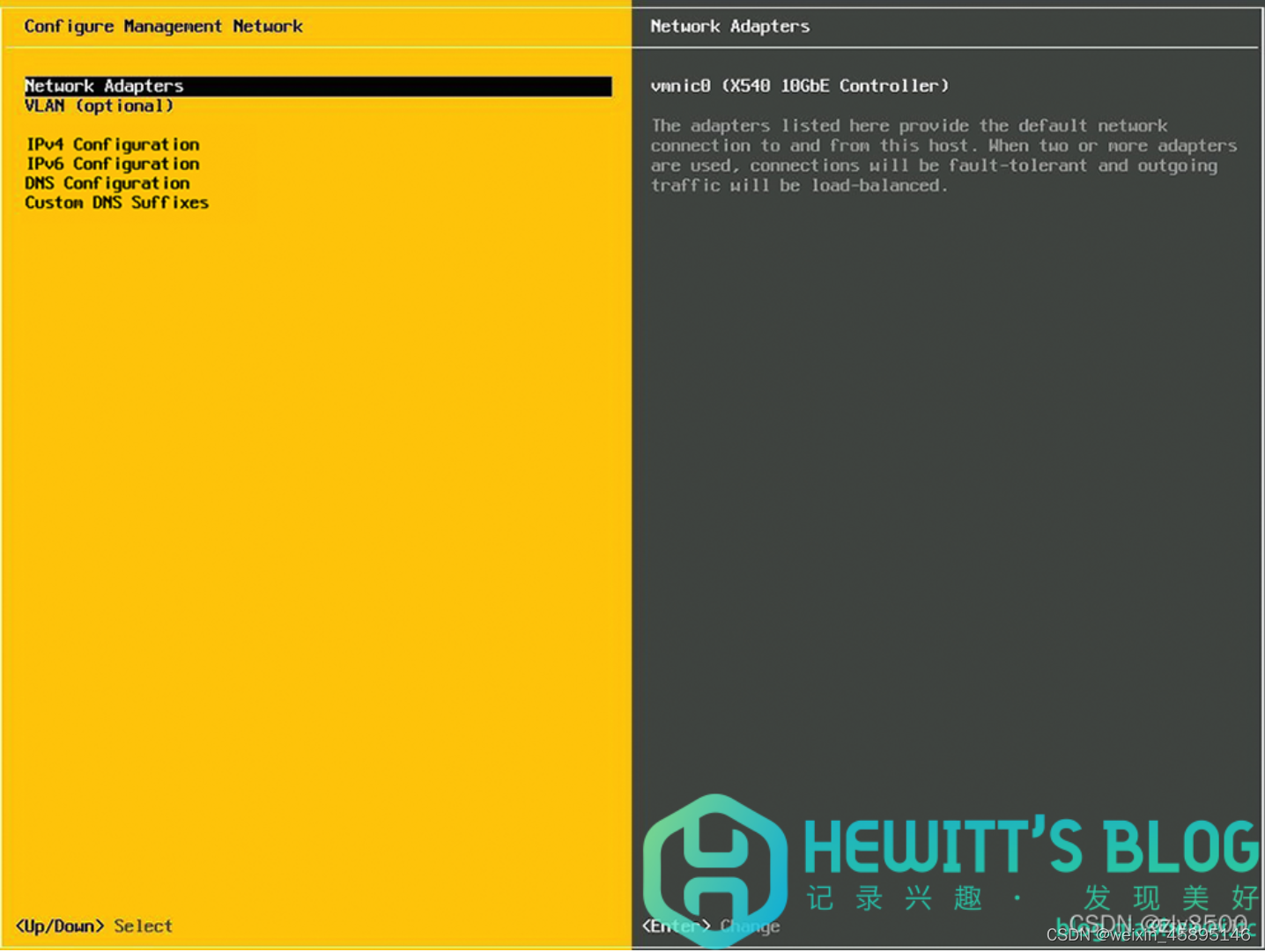Click the Hewitt's Blog hexagon logo
This screenshot has height=952, width=1265.
coord(715,867)
